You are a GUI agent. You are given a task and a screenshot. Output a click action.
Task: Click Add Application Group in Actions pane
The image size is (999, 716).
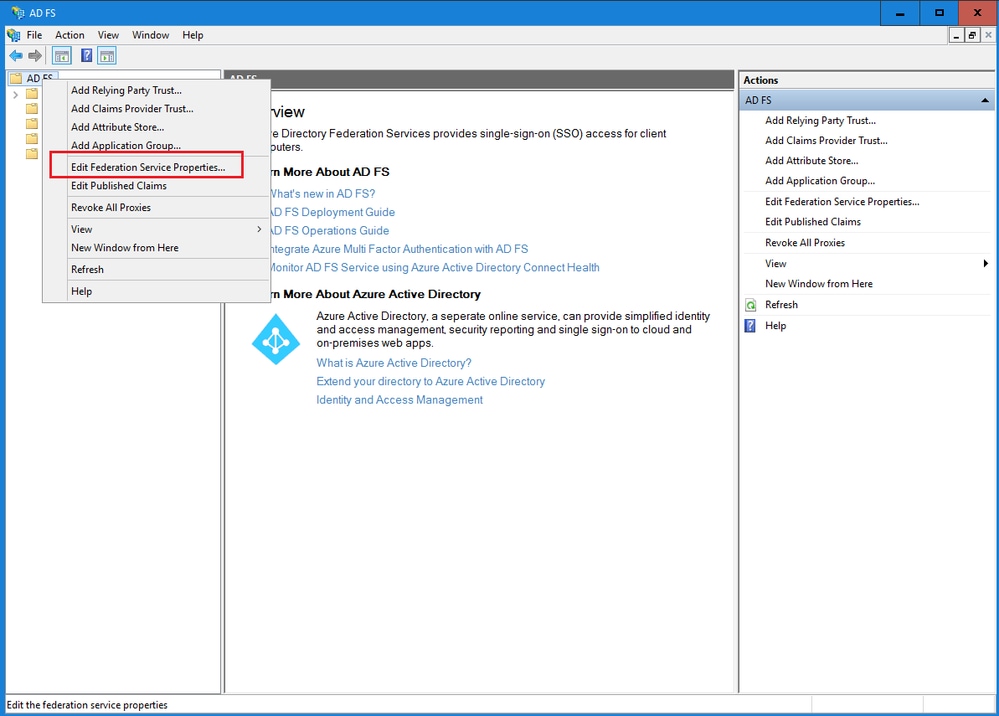click(x=820, y=181)
